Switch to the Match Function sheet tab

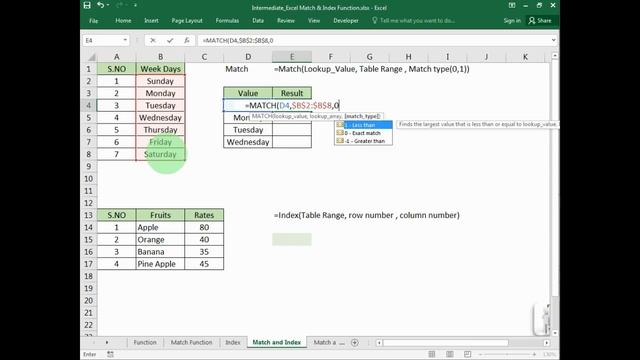(x=191, y=342)
